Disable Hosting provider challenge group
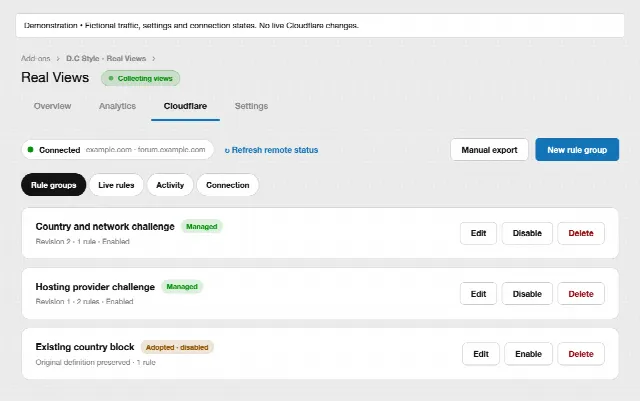Image resolution: width=640 pixels, height=401 pixels. coord(527,294)
